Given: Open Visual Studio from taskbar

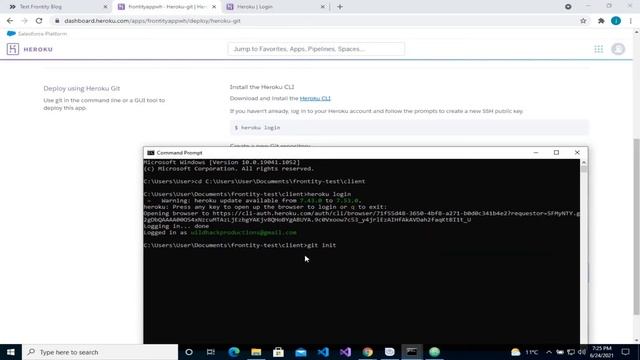Looking at the screenshot, I should [x=345, y=352].
